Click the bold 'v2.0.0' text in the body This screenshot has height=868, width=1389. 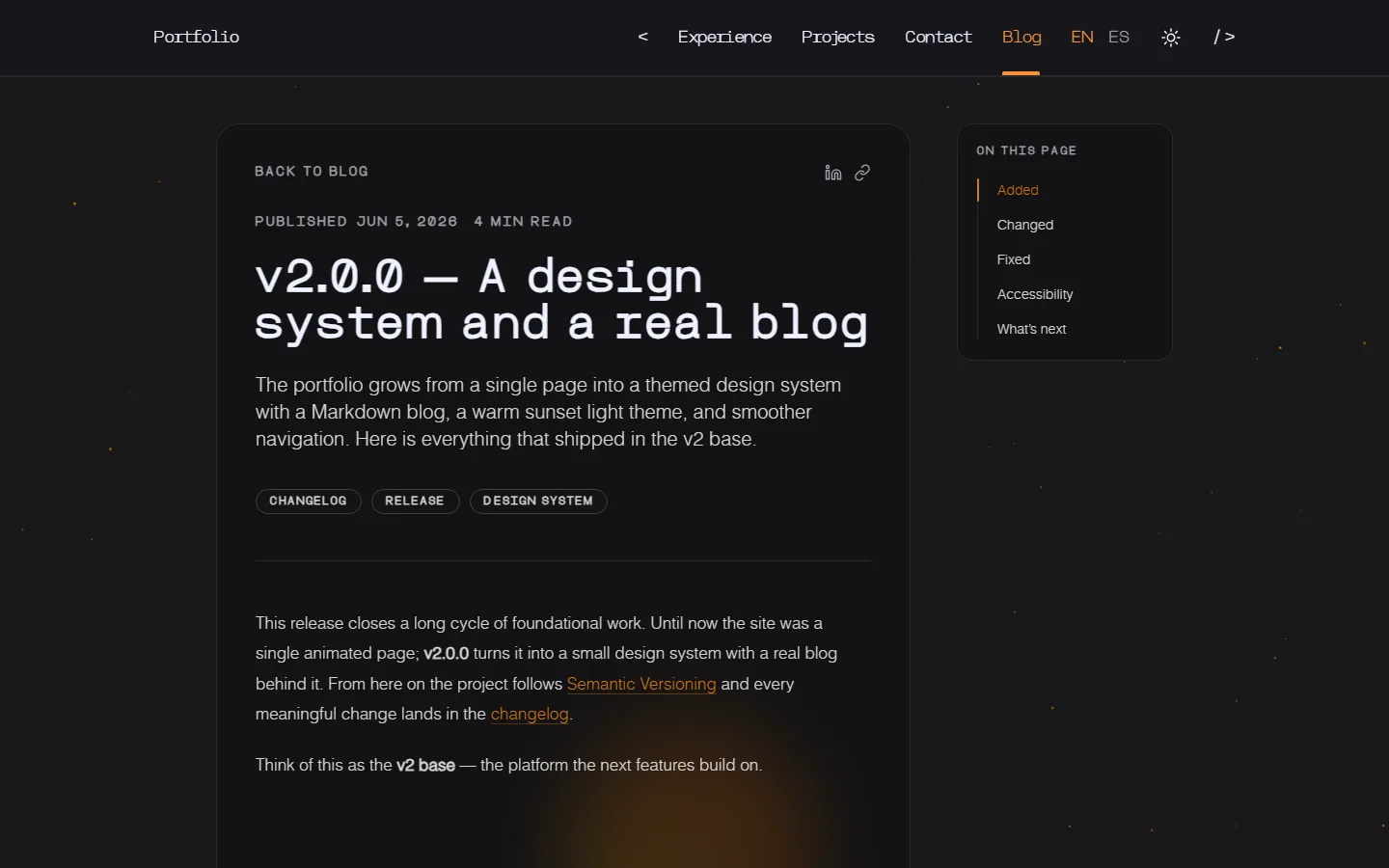click(x=446, y=653)
